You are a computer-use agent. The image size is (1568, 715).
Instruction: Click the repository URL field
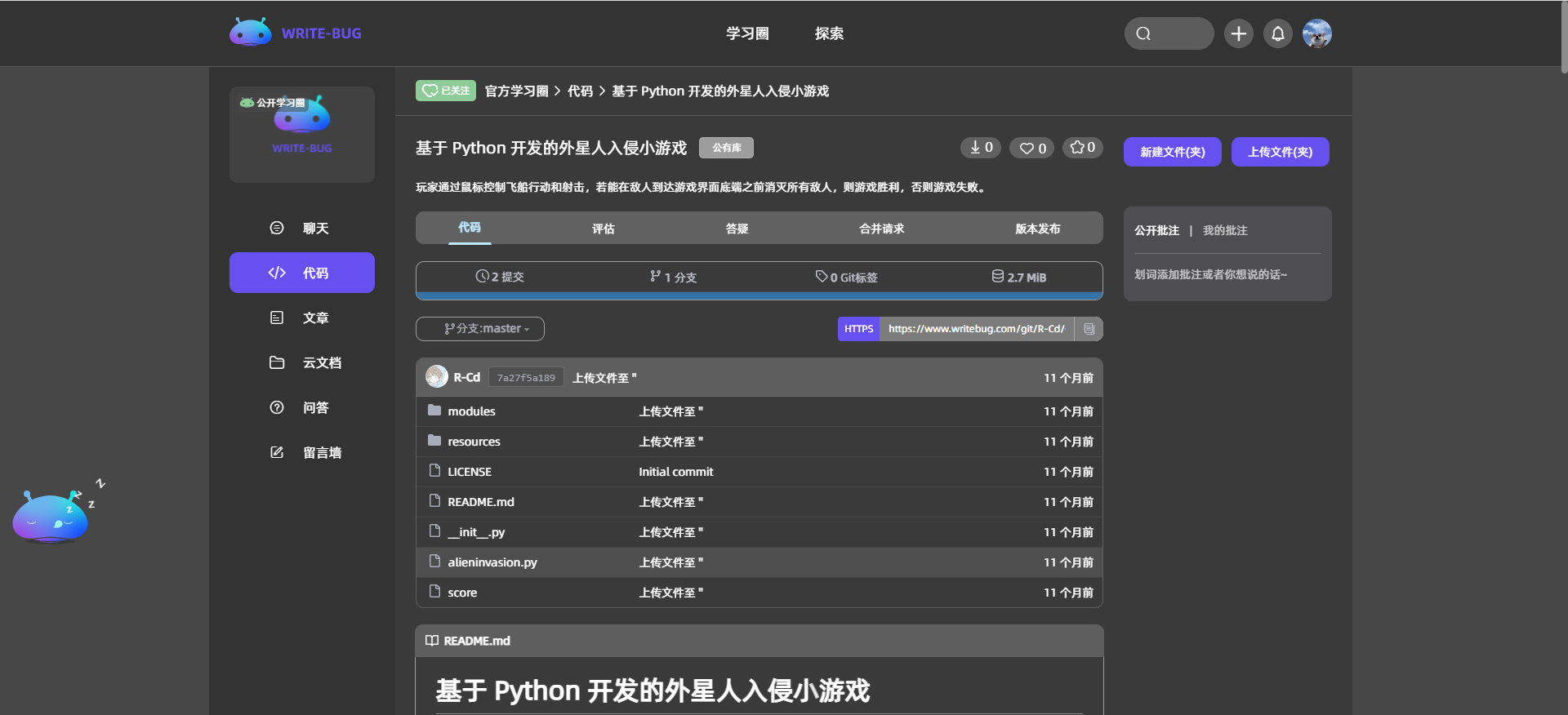[x=977, y=329]
